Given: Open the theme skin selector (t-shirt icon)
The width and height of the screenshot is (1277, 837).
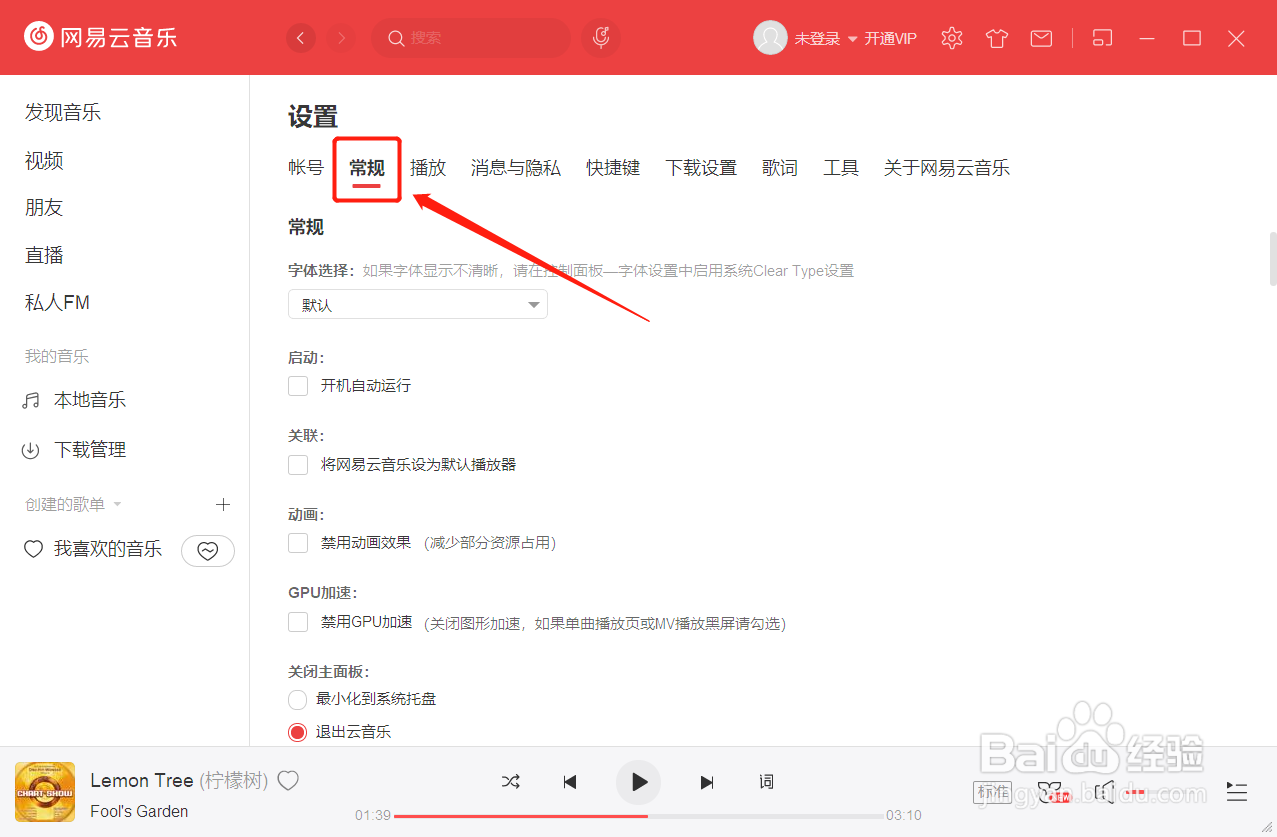Looking at the screenshot, I should pos(996,37).
